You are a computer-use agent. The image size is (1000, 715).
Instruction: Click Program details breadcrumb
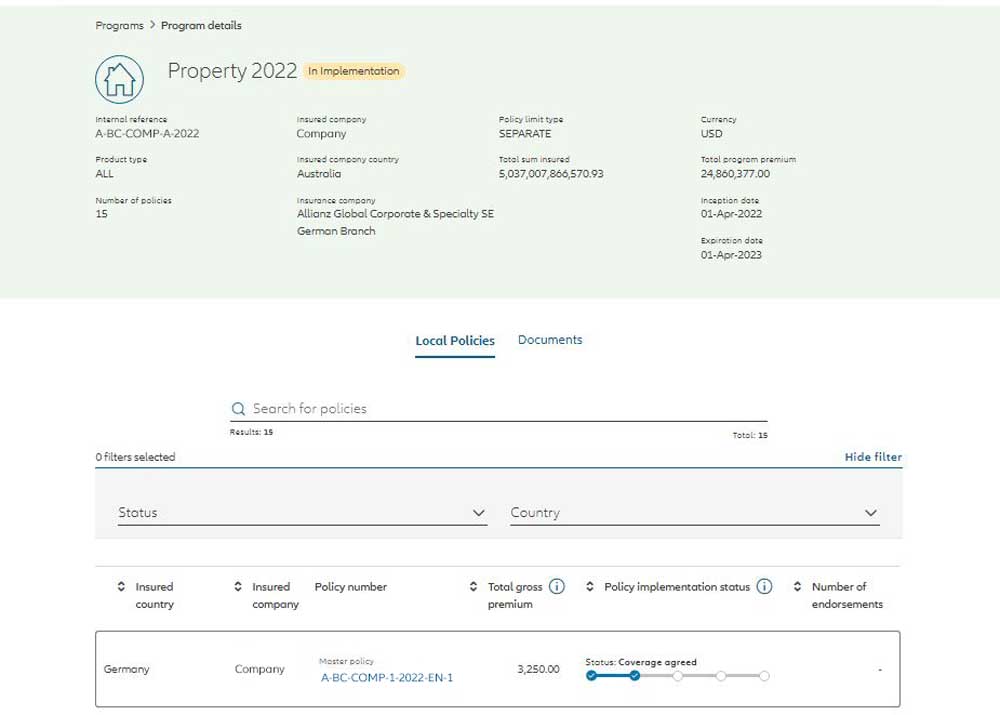201,26
